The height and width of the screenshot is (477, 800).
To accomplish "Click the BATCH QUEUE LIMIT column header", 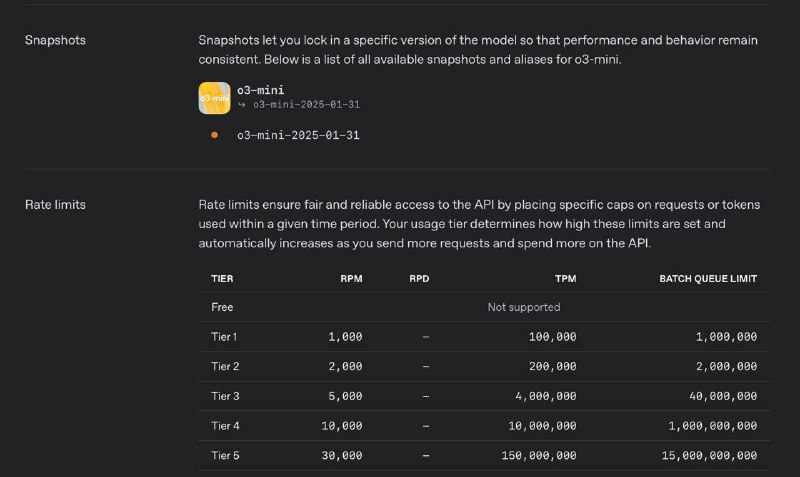I will click(x=708, y=278).
